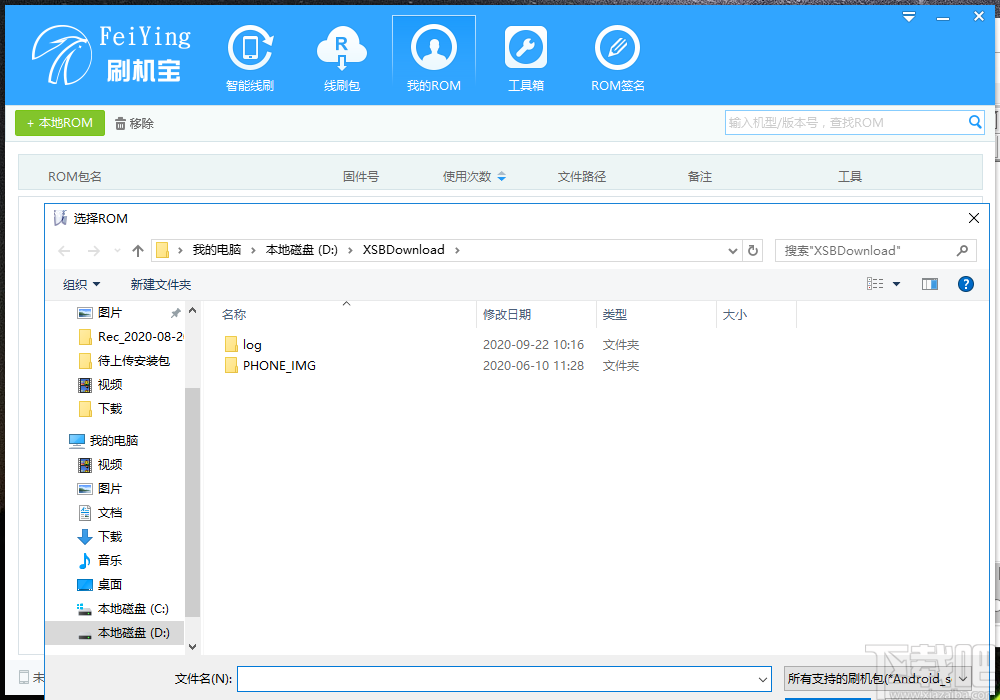Close the 选择ROM dialog
Image resolution: width=1000 pixels, height=700 pixels.
click(974, 218)
